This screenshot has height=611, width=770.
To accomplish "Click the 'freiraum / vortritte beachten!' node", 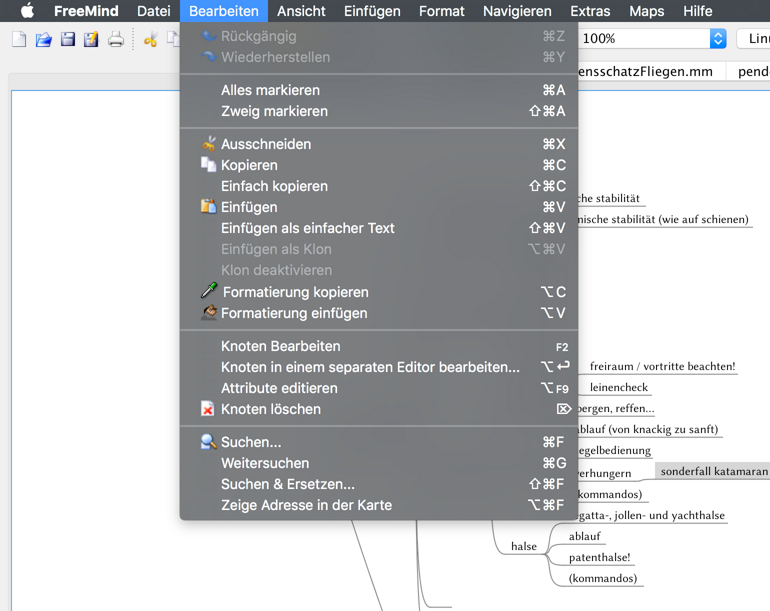I will pos(662,366).
